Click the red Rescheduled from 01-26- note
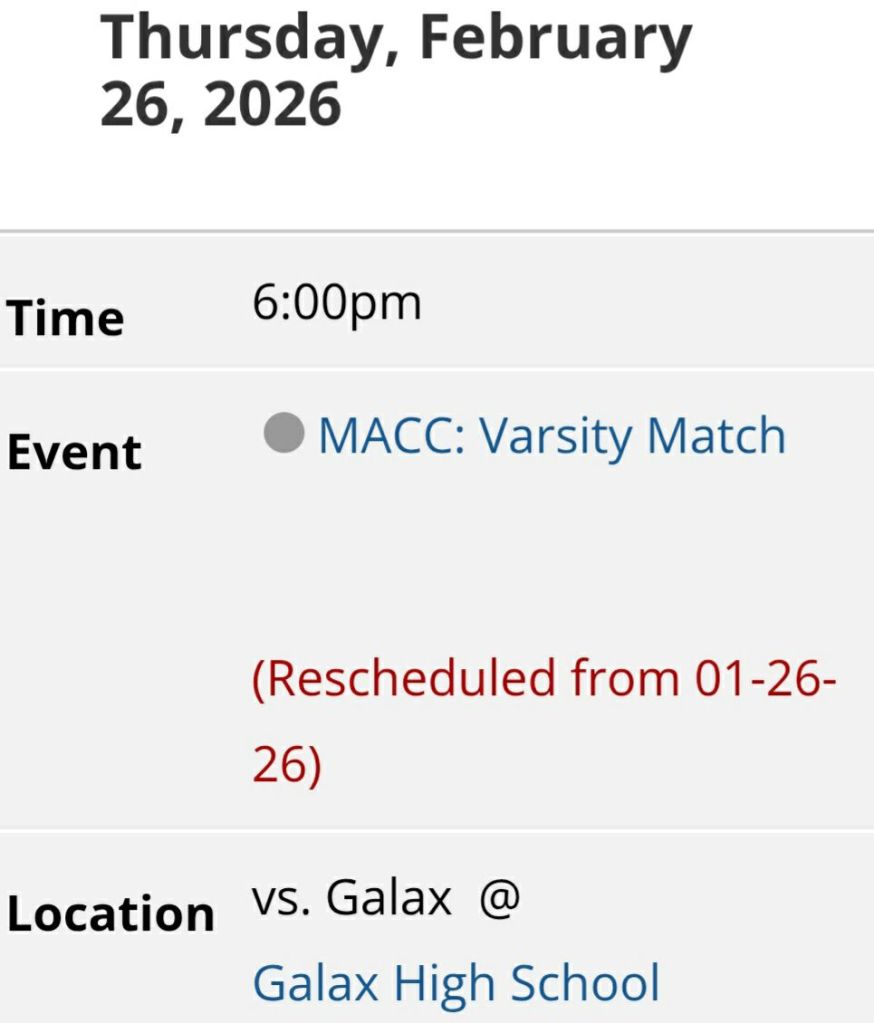Viewport: 874px width, 1023px height. pos(544,680)
